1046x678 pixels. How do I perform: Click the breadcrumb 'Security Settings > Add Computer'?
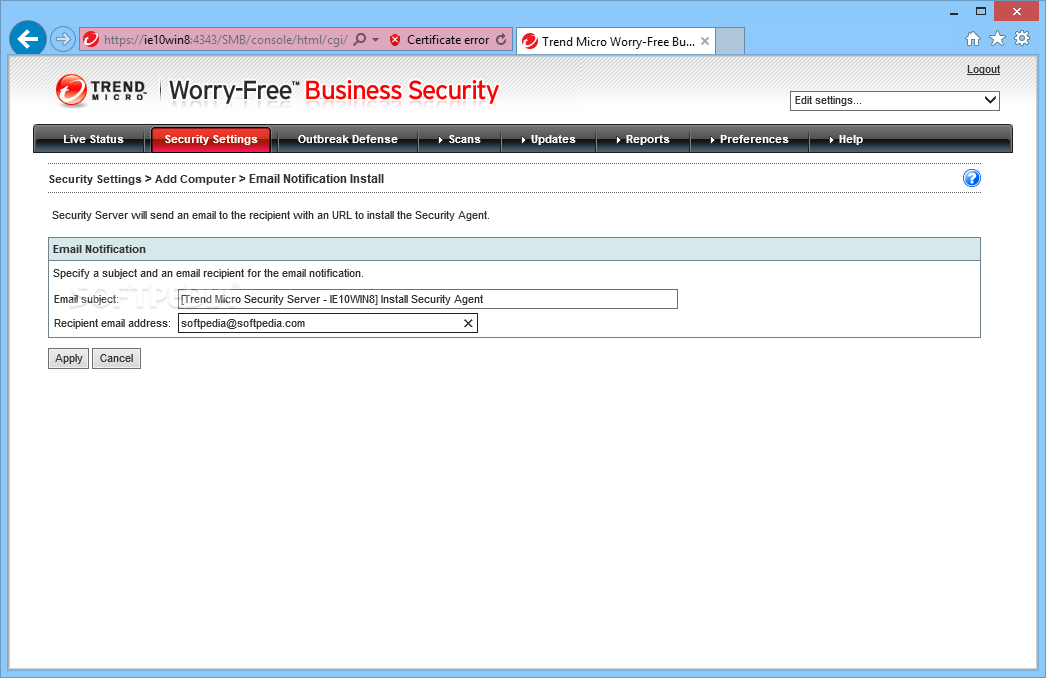point(142,179)
